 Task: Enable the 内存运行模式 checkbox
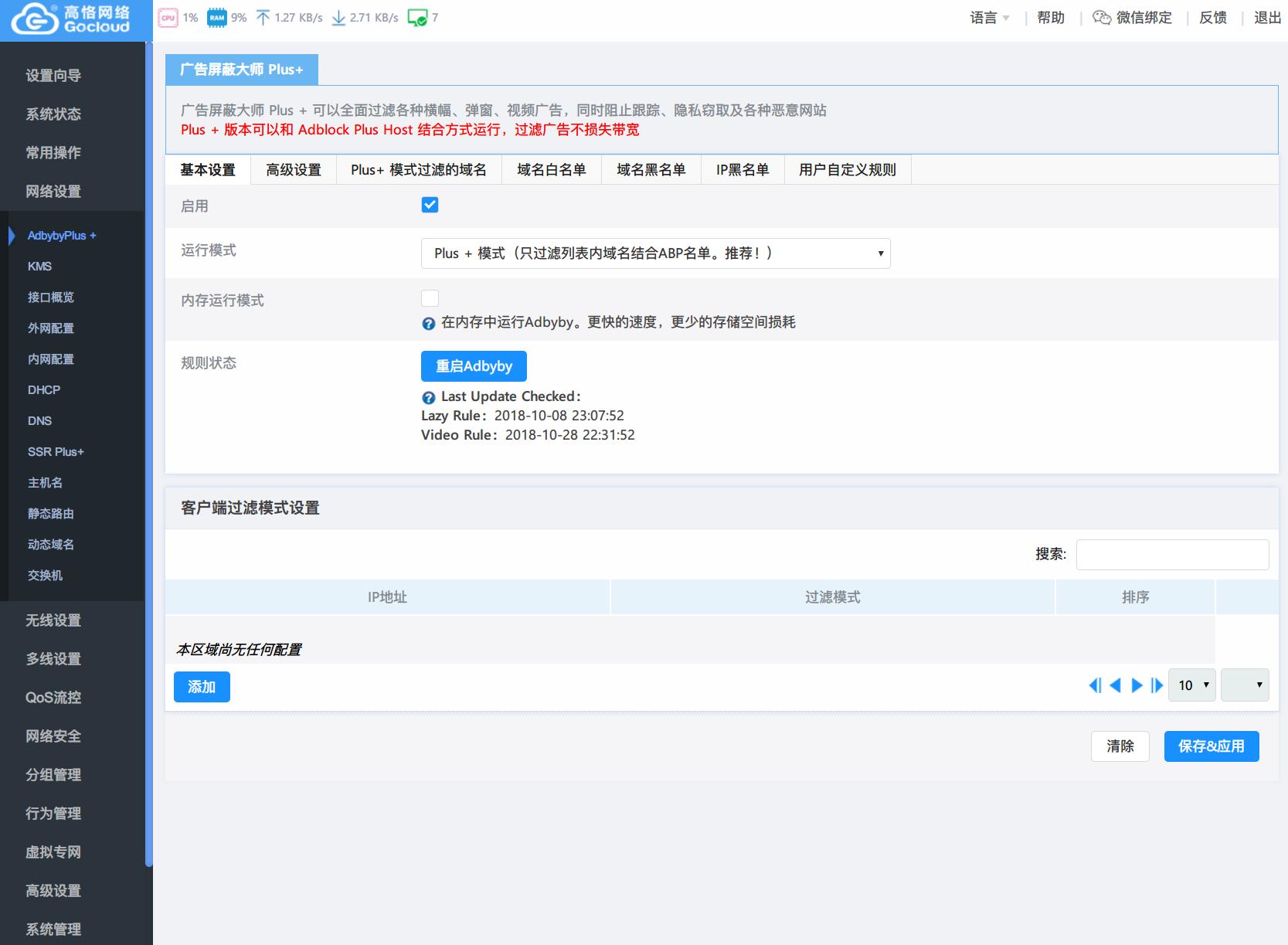tap(430, 298)
